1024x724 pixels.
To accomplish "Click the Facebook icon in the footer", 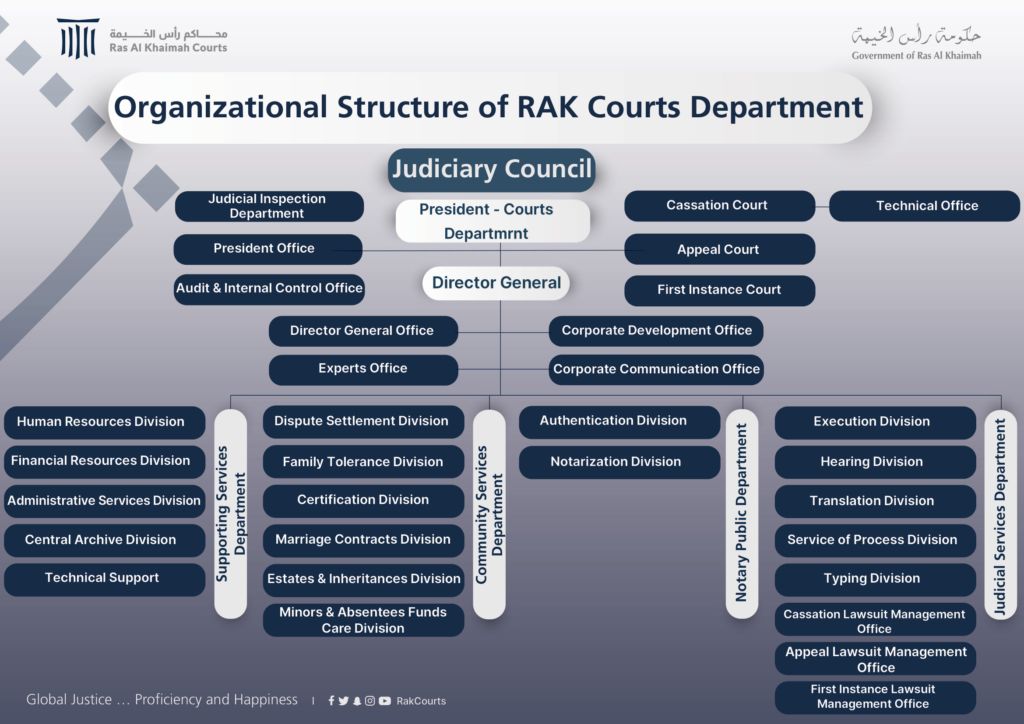I will 331,701.
